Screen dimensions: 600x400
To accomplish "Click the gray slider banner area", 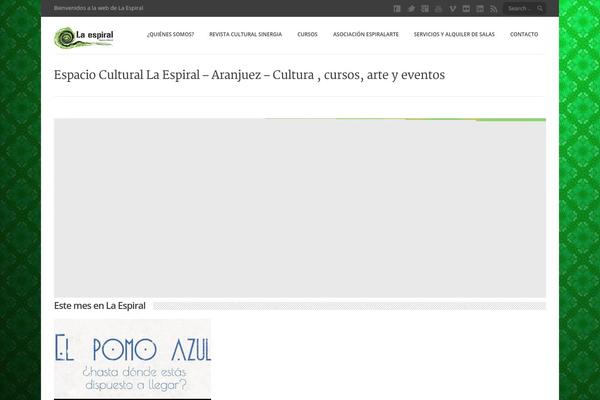I will point(300,208).
